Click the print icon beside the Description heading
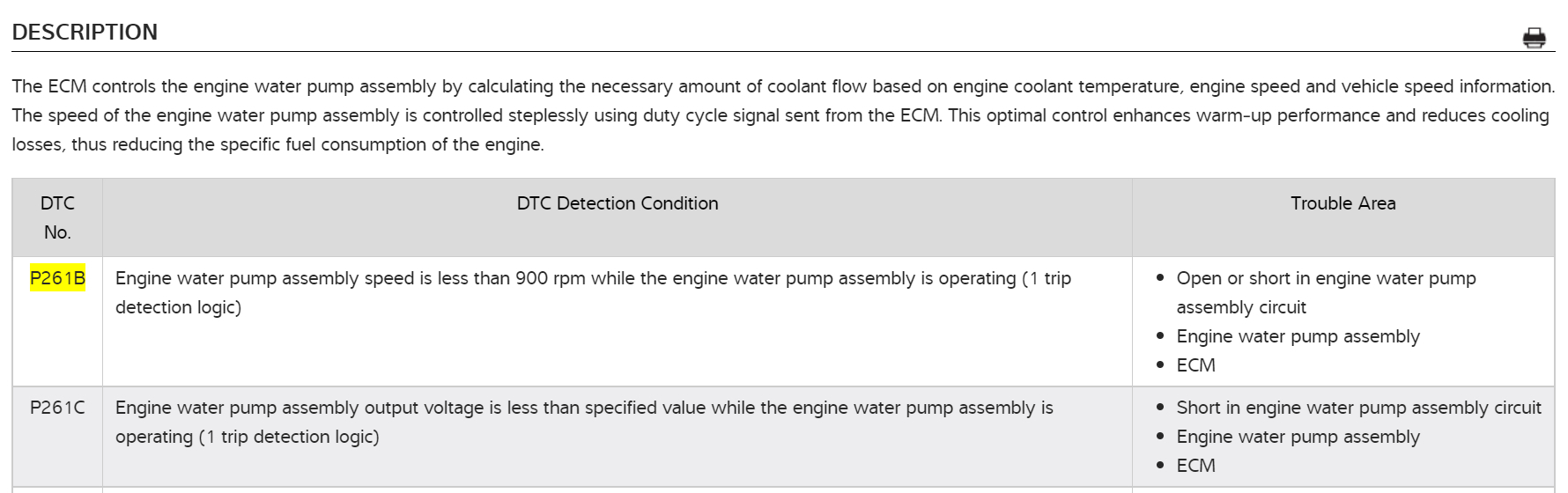This screenshot has width=1568, height=493. point(1534,38)
